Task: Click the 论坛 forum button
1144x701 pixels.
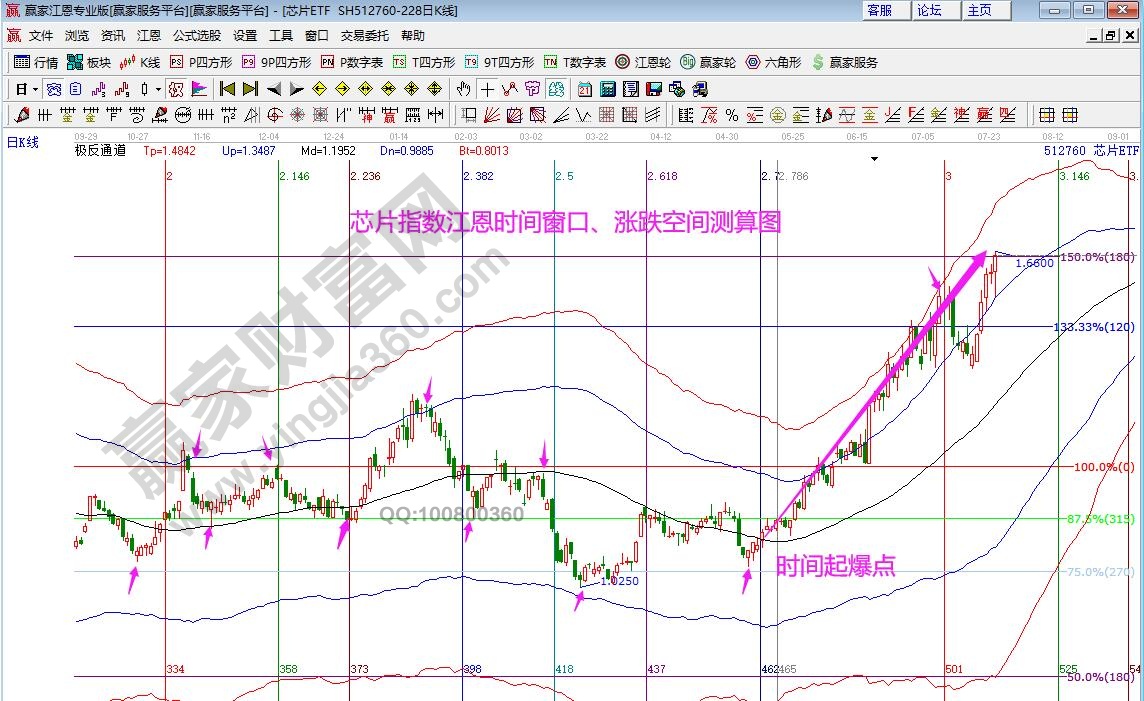Action: (x=931, y=10)
